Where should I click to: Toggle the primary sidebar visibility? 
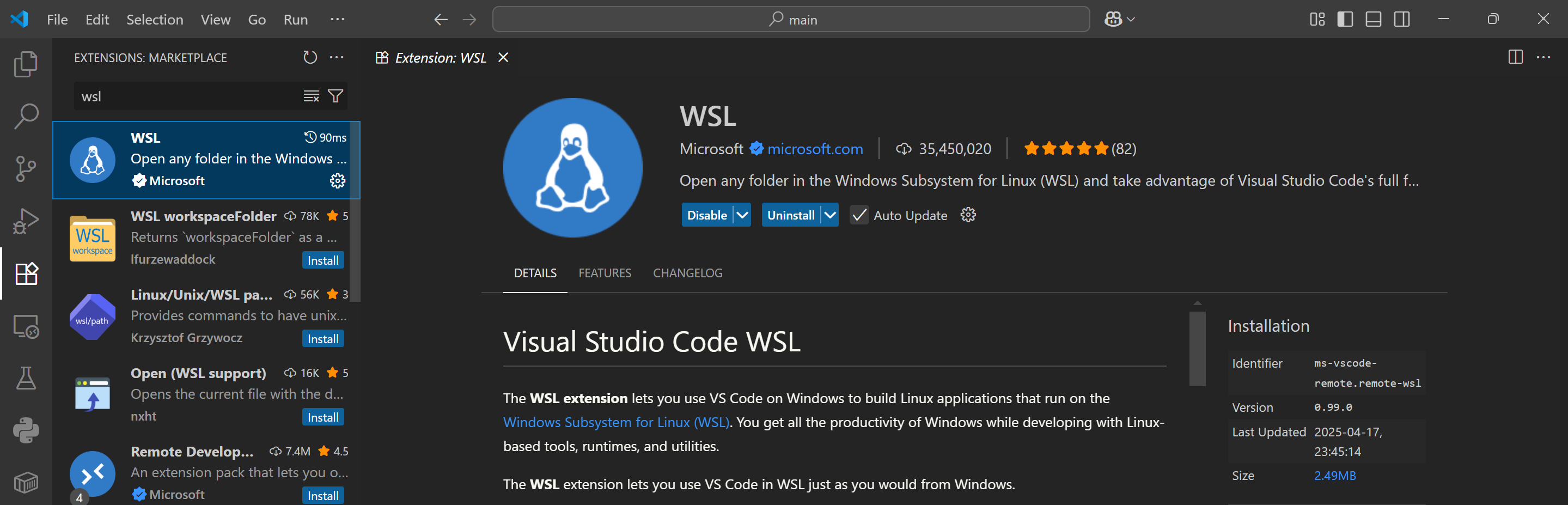[x=1345, y=19]
